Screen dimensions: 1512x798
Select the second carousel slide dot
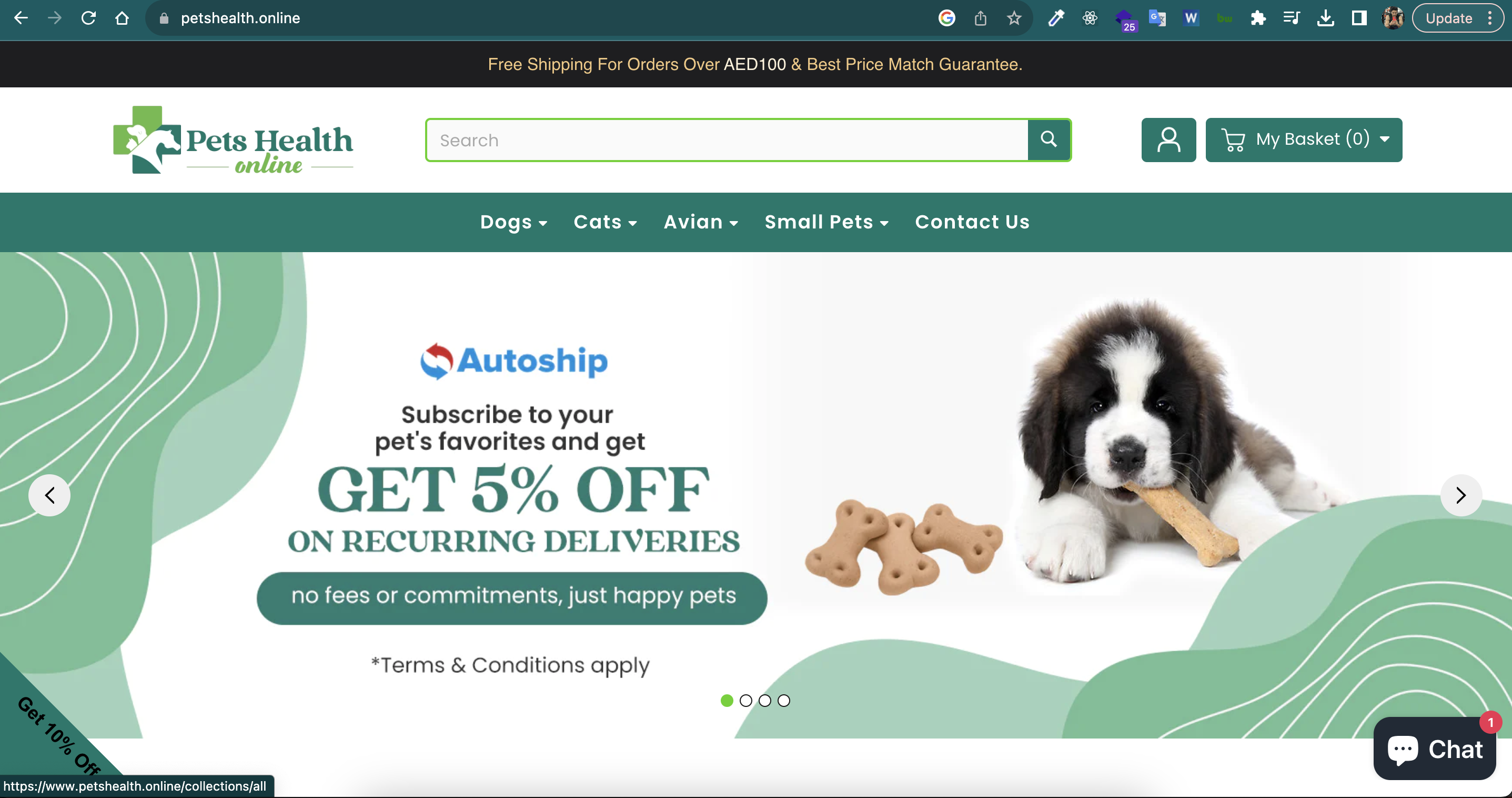[x=746, y=701]
